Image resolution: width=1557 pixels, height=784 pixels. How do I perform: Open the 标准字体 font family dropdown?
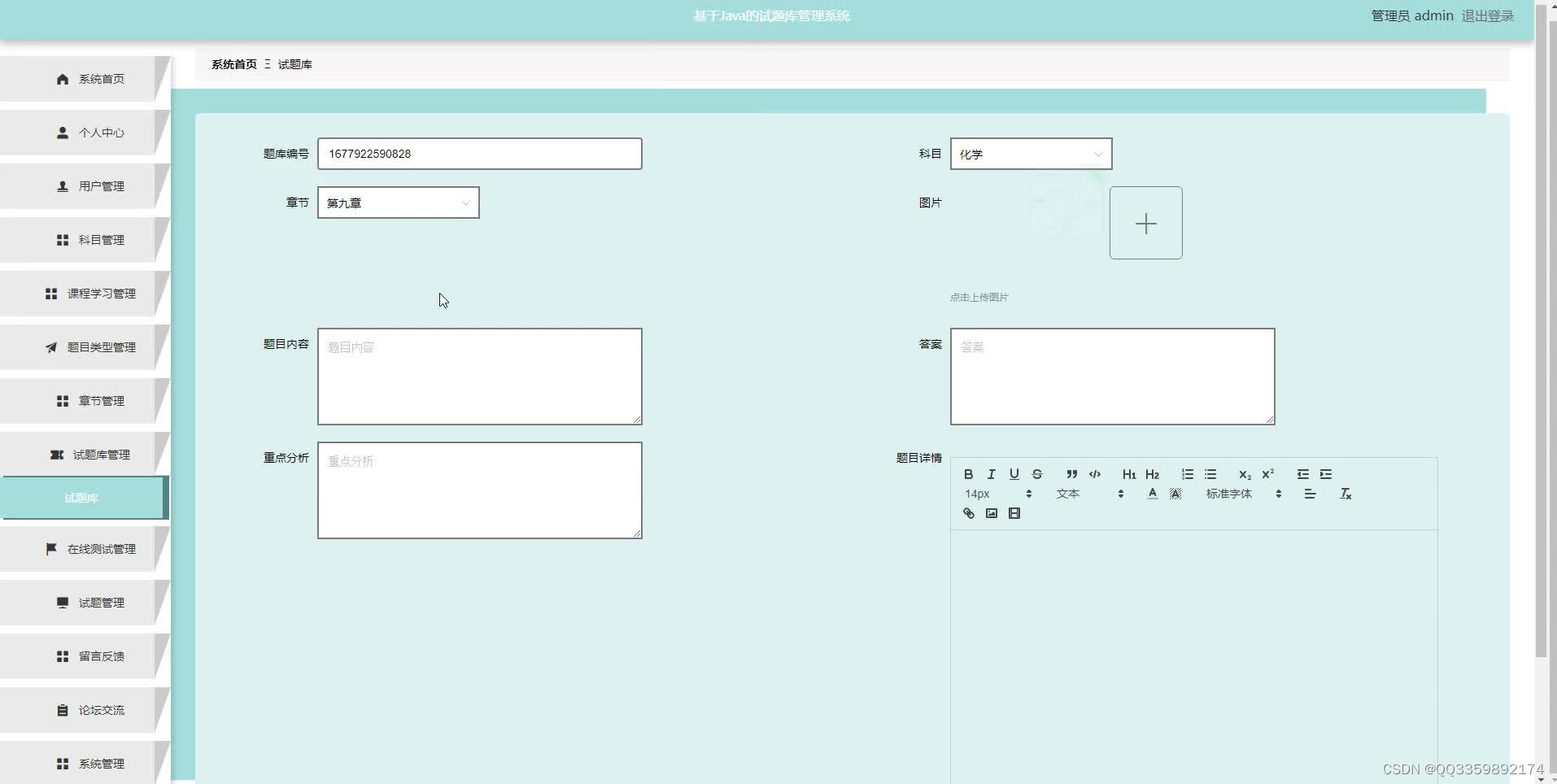point(1243,494)
